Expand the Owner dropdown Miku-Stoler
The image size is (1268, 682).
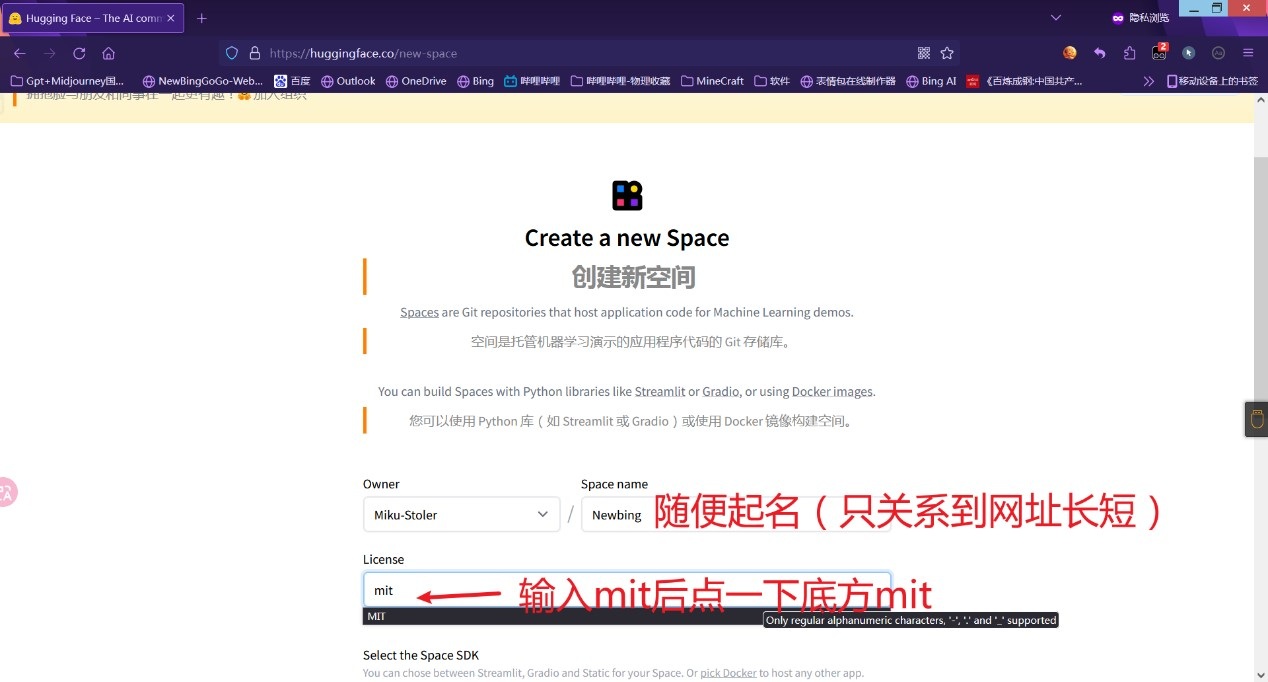click(461, 514)
